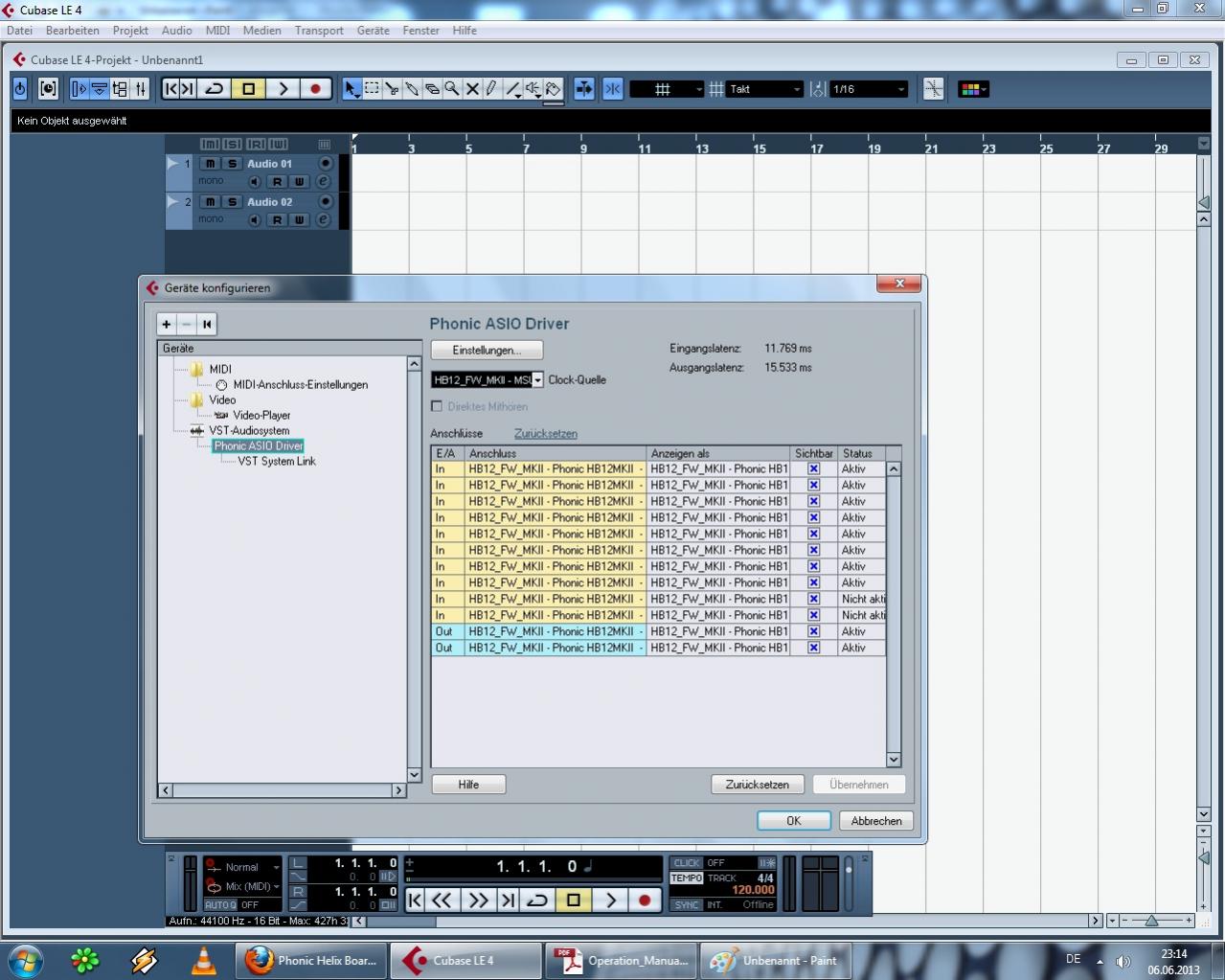1225x980 pixels.
Task: Open the Projekt menu
Action: 130,31
